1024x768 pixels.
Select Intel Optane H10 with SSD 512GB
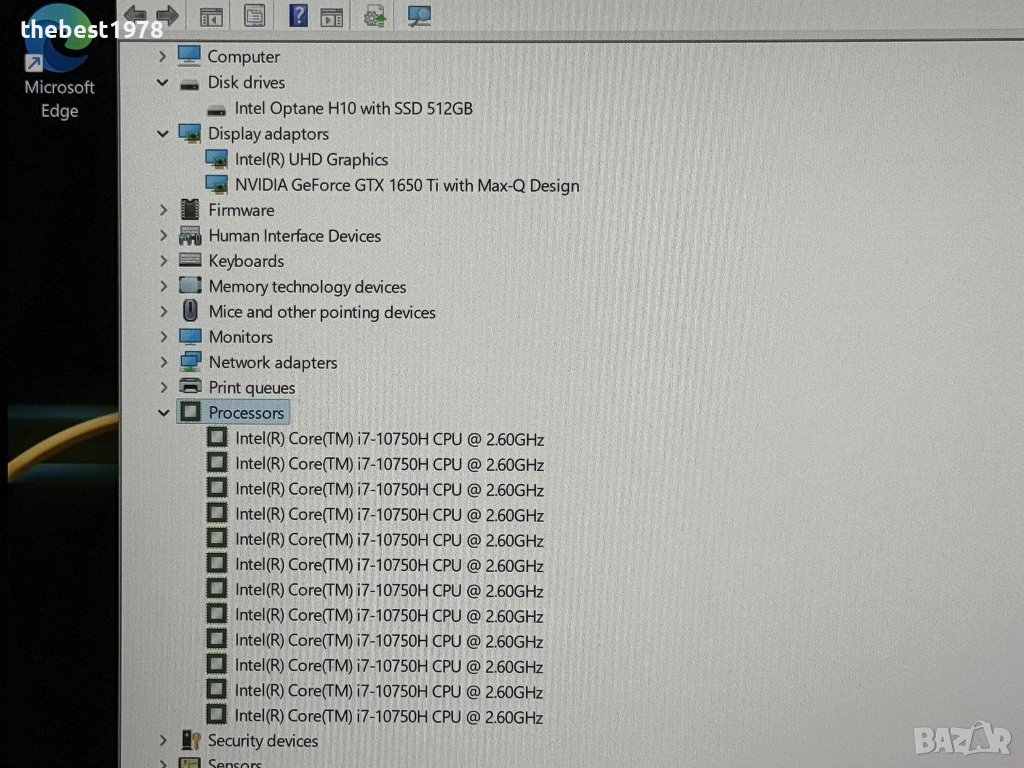tap(353, 108)
